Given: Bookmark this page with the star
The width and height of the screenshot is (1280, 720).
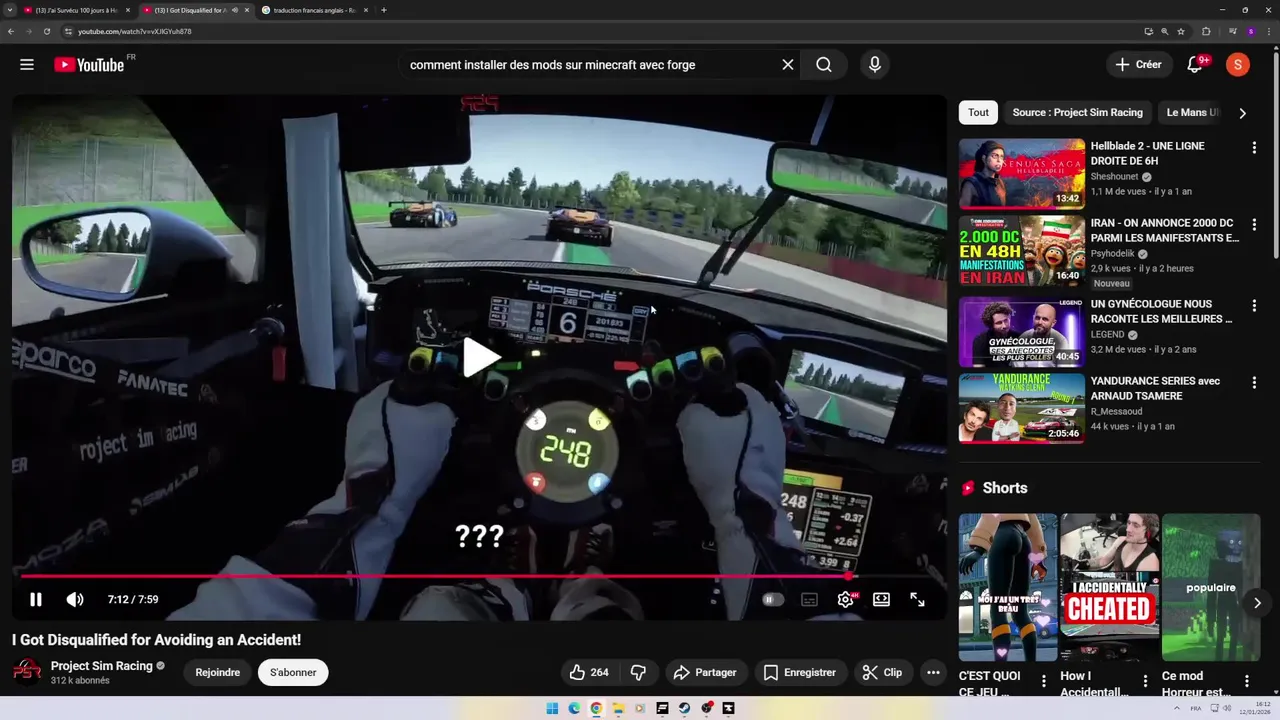Looking at the screenshot, I should 1181,31.
